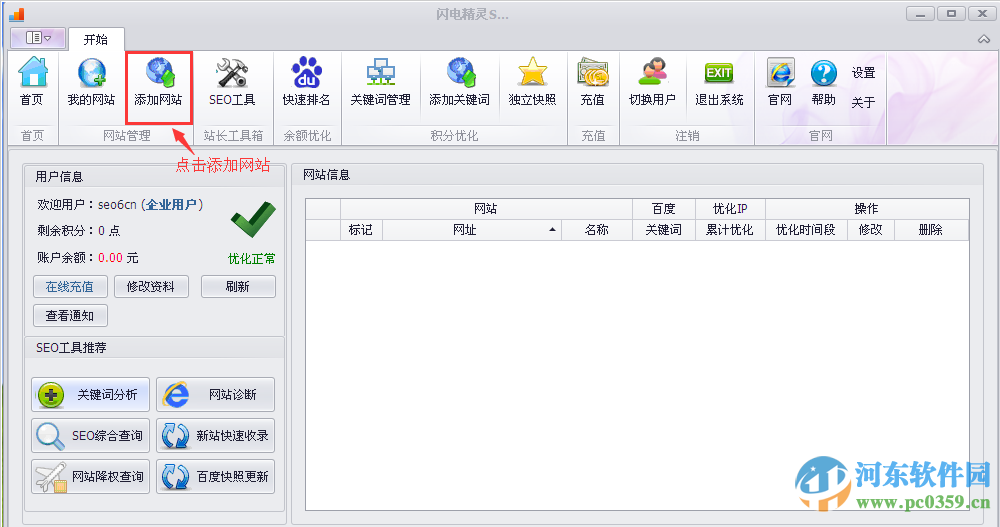Image resolution: width=1000 pixels, height=527 pixels.
Task: Open 关键词分析 tool button
Action: coord(91,394)
